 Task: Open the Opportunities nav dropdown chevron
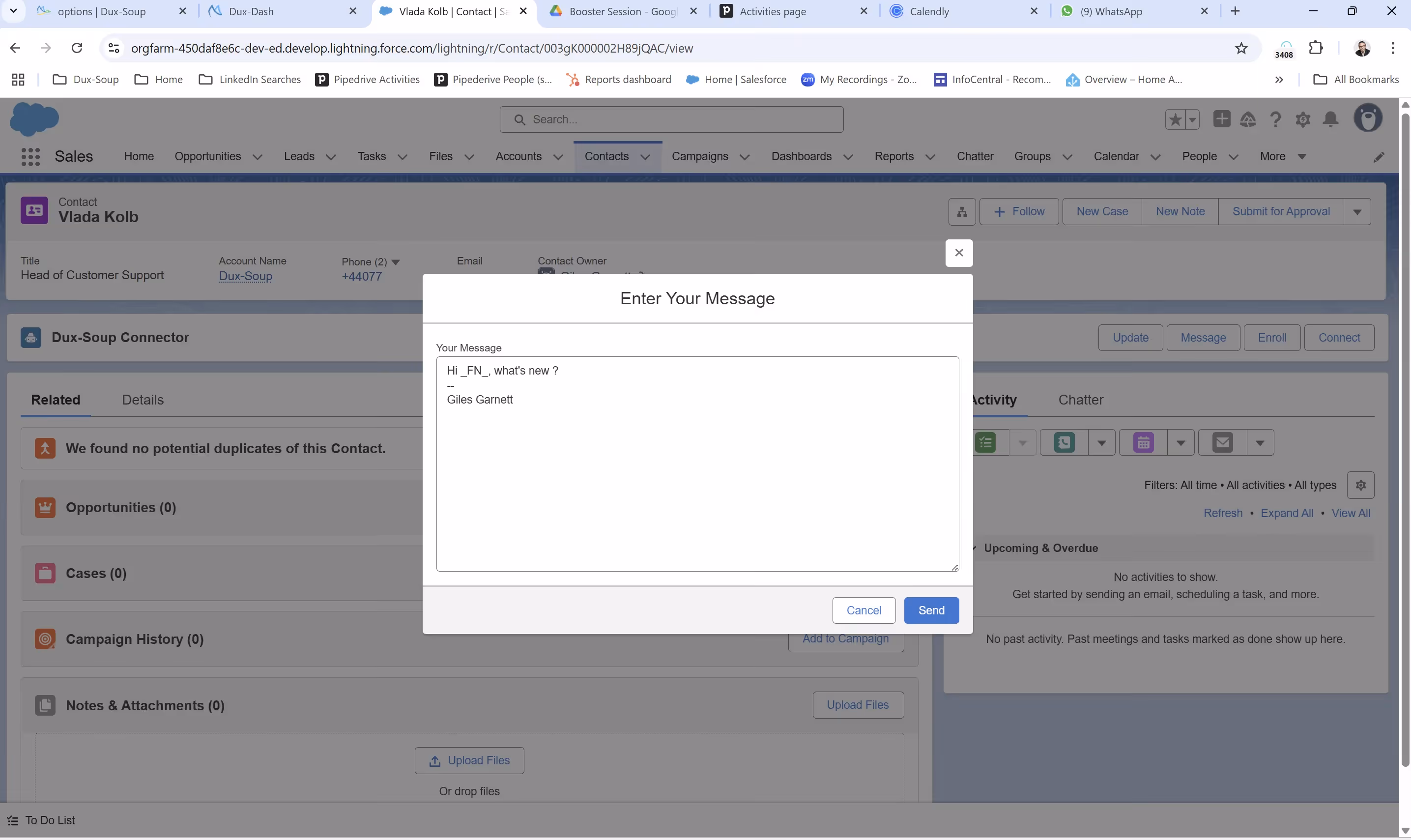[x=258, y=157]
